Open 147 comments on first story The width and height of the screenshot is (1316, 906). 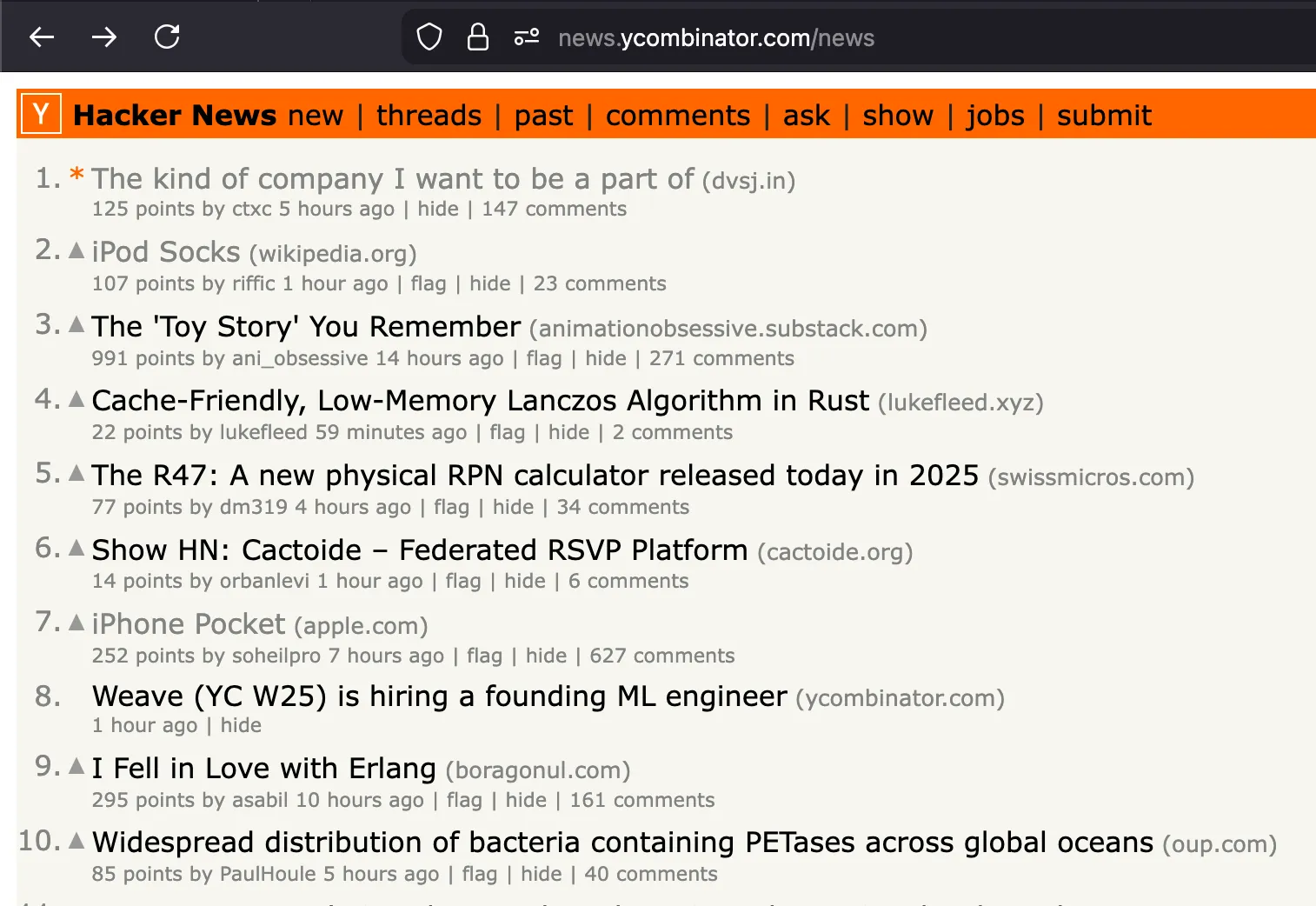(555, 209)
